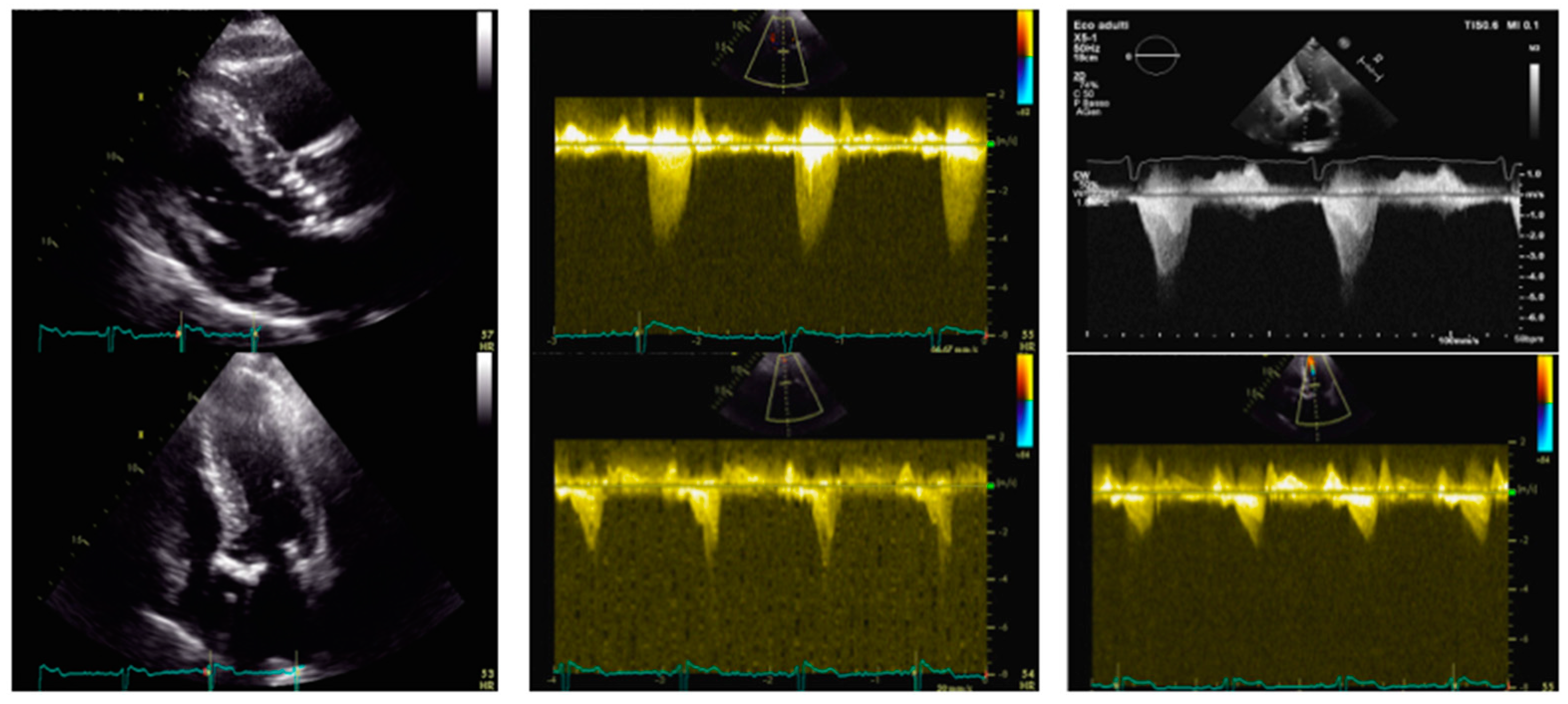Click the red ECG marker in parasternal panel
1568x704 pixels.
tap(178, 334)
